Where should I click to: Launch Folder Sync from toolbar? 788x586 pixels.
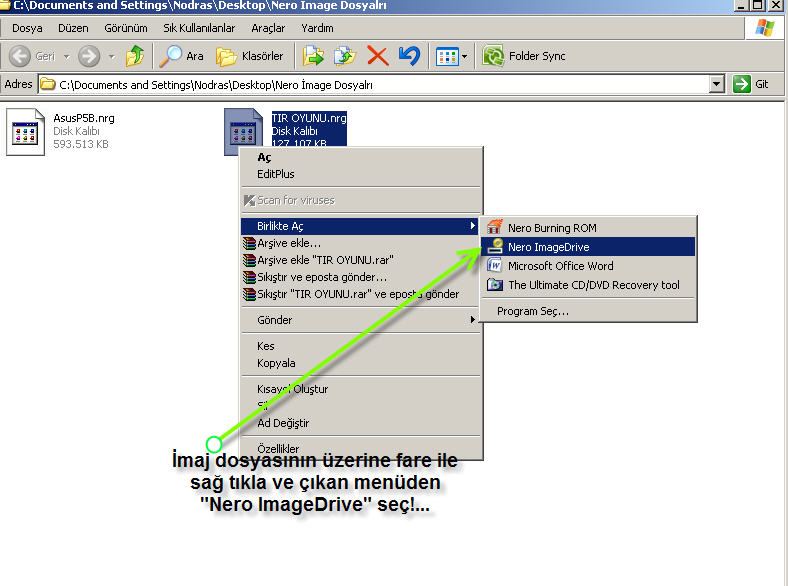[x=524, y=56]
